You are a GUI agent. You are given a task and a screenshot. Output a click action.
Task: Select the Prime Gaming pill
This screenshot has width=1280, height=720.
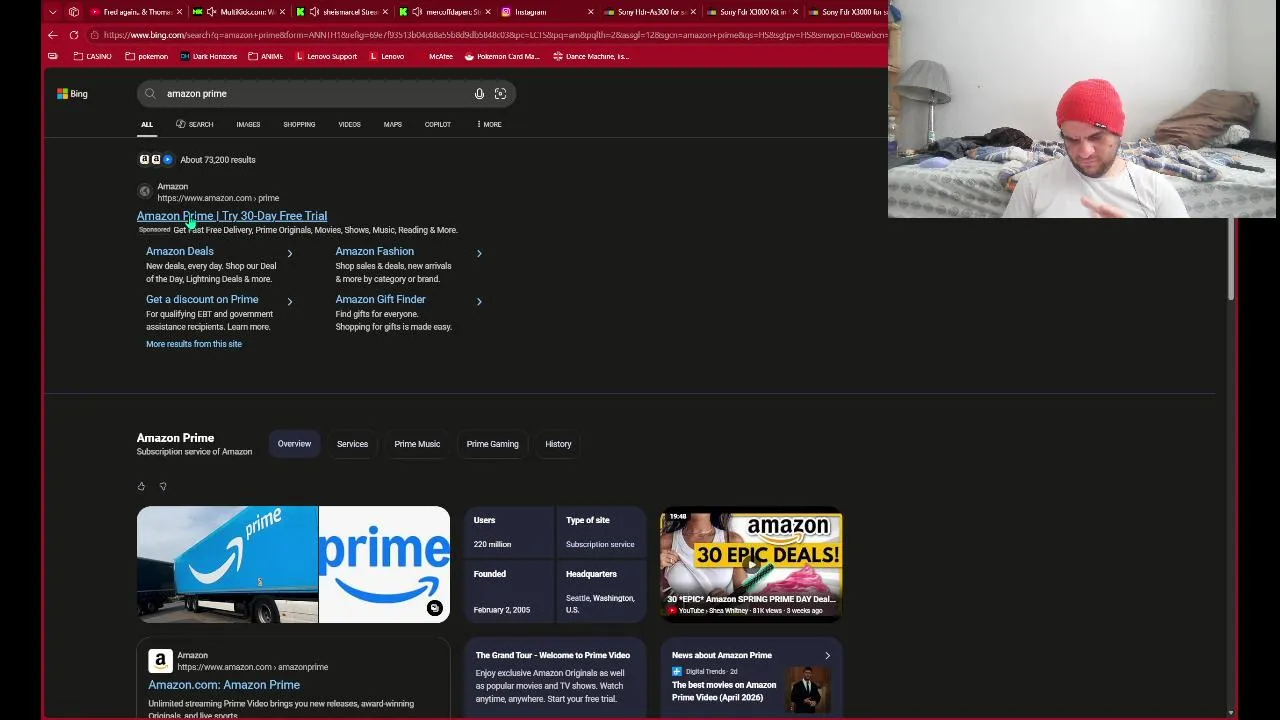point(492,444)
